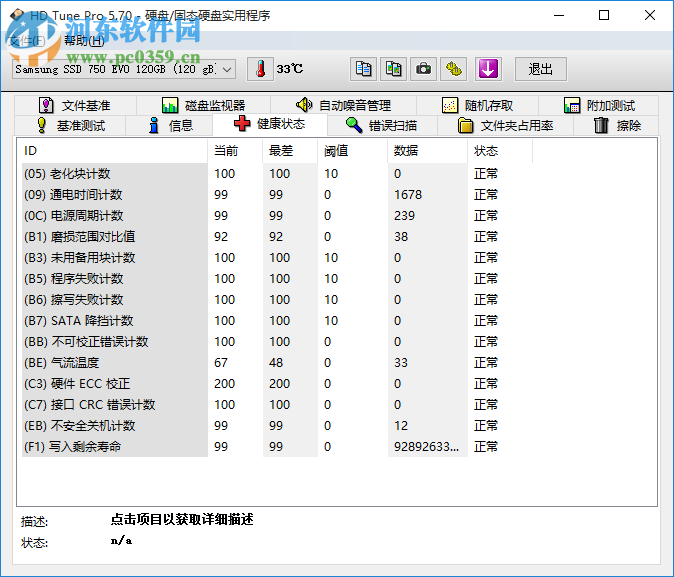Click the folder icon of 文件夹占用率
This screenshot has width=674, height=577.
pyautogui.click(x=465, y=126)
